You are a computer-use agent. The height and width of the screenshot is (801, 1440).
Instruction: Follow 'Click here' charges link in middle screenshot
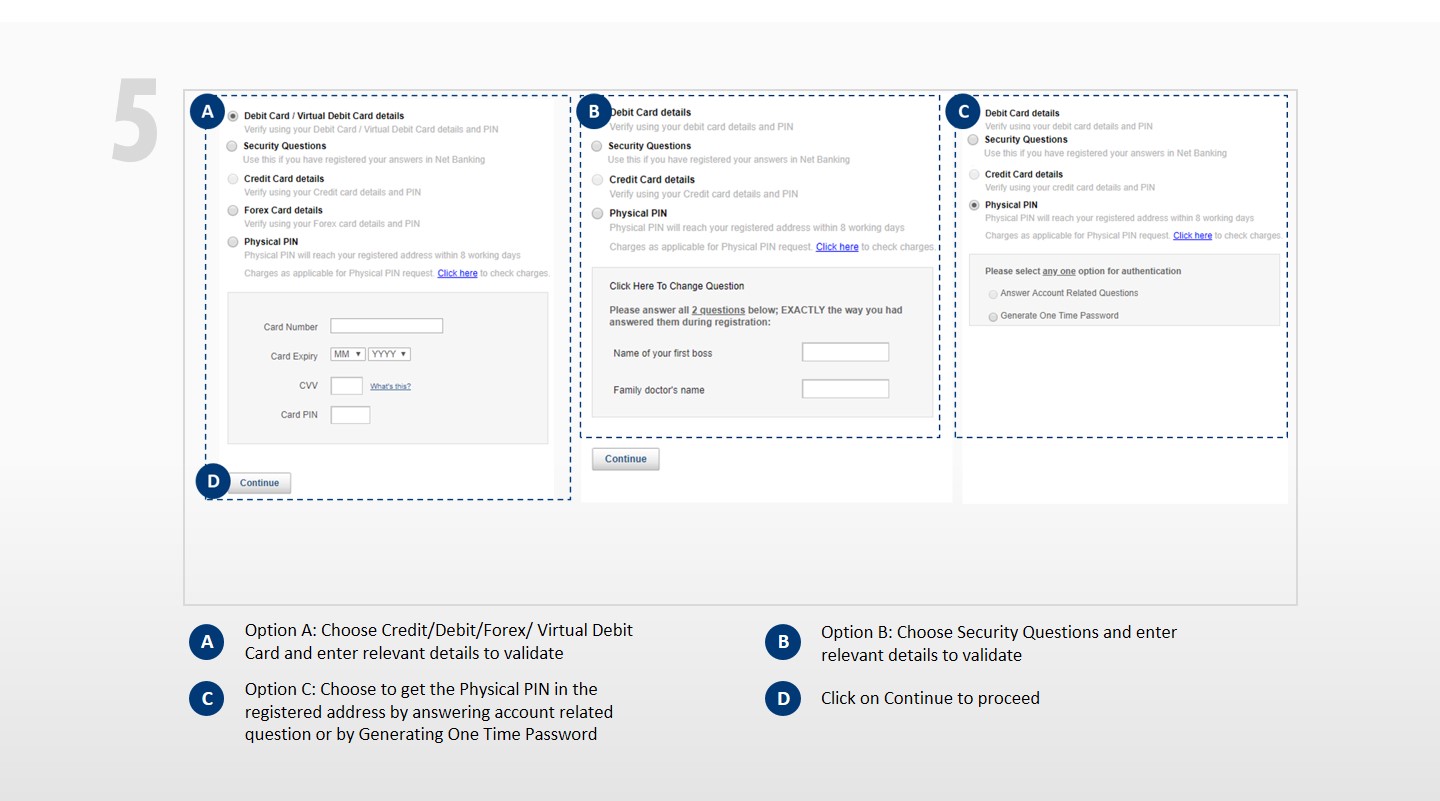837,247
